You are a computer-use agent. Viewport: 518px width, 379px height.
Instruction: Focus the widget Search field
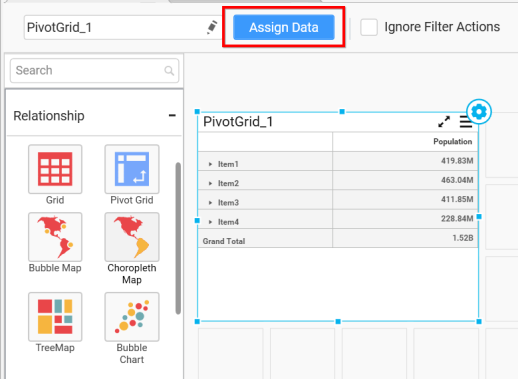[94, 70]
